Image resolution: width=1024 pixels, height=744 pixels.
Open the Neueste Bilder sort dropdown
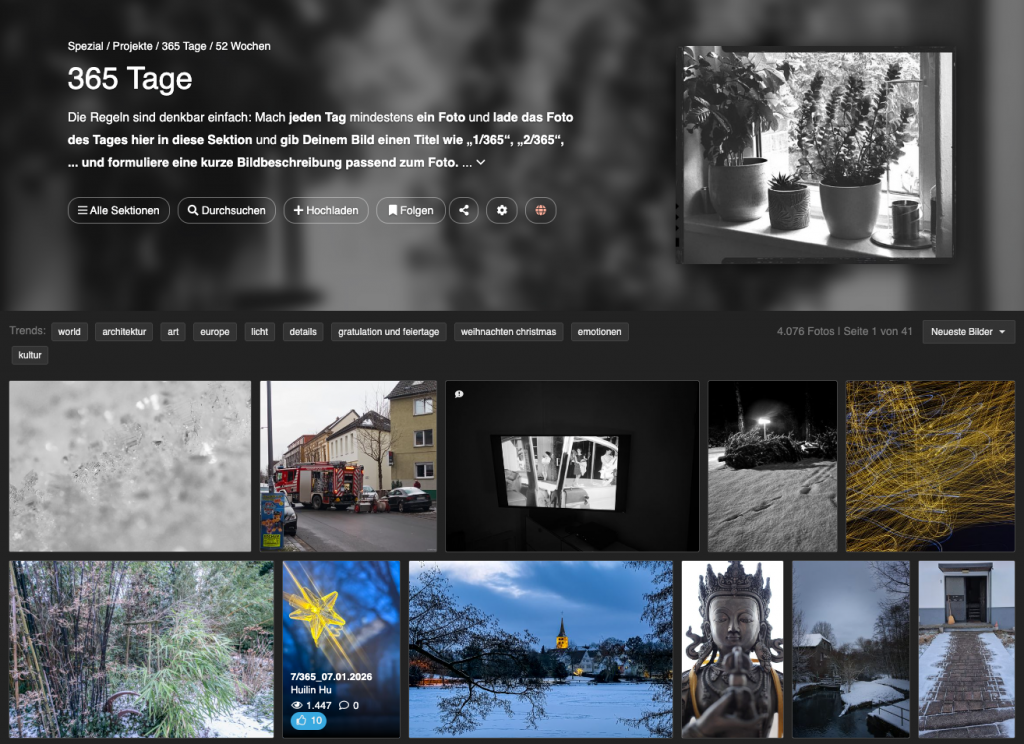[968, 332]
